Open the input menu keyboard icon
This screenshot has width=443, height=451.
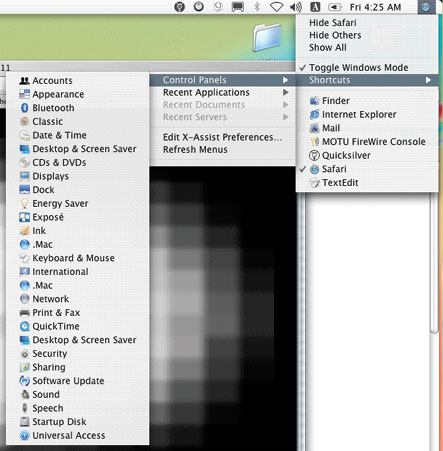[x=315, y=7]
